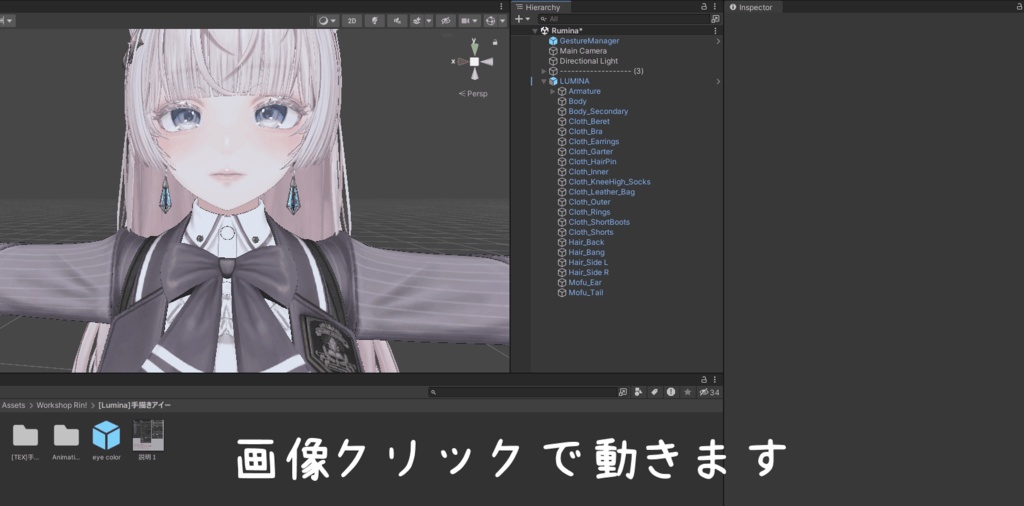Click downward gray cone below gizmo cube
The image size is (1024, 506).
475,74
